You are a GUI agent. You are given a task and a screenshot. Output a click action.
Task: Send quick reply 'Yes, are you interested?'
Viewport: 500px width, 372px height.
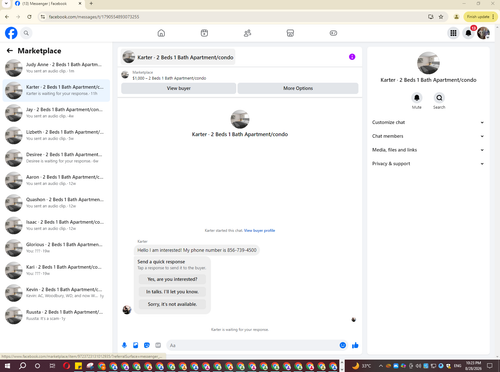point(172,279)
